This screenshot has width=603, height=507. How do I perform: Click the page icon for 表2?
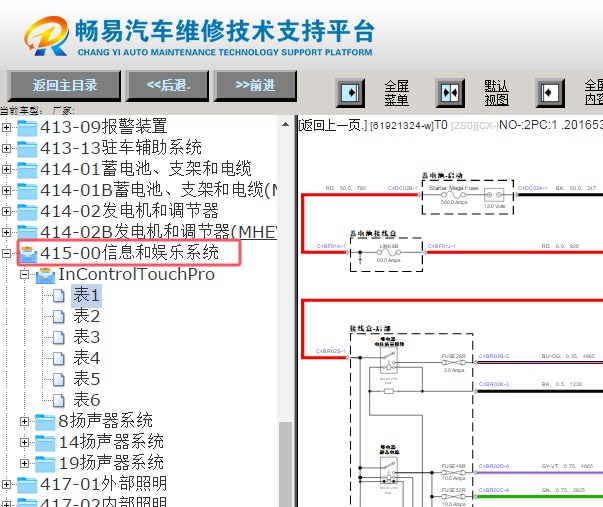tap(58, 317)
